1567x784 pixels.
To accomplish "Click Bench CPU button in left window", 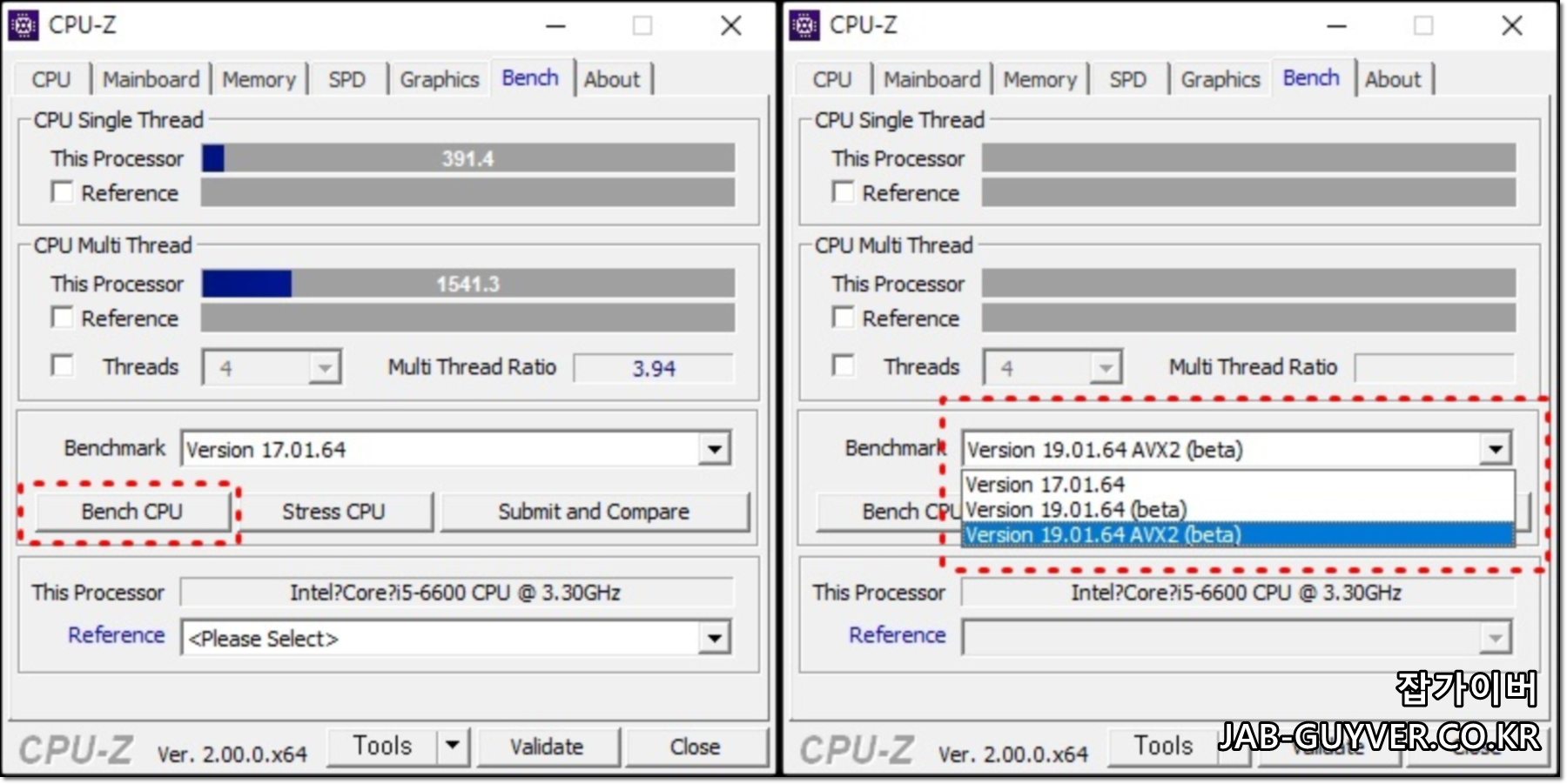I will point(132,512).
